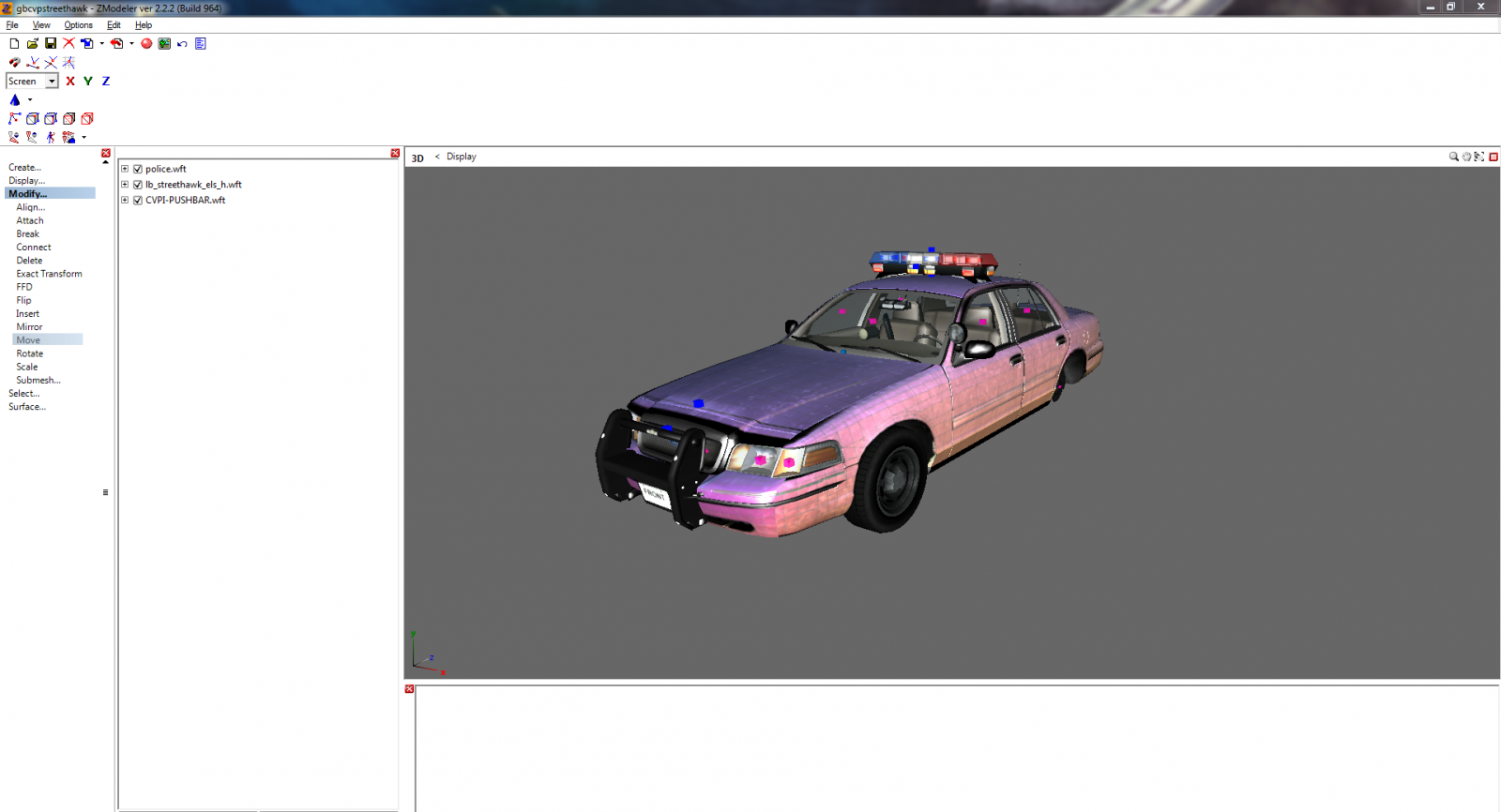Toggle visibility of CVPI-PUSHBAR.wft
The width and height of the screenshot is (1501, 812).
pyautogui.click(x=138, y=200)
